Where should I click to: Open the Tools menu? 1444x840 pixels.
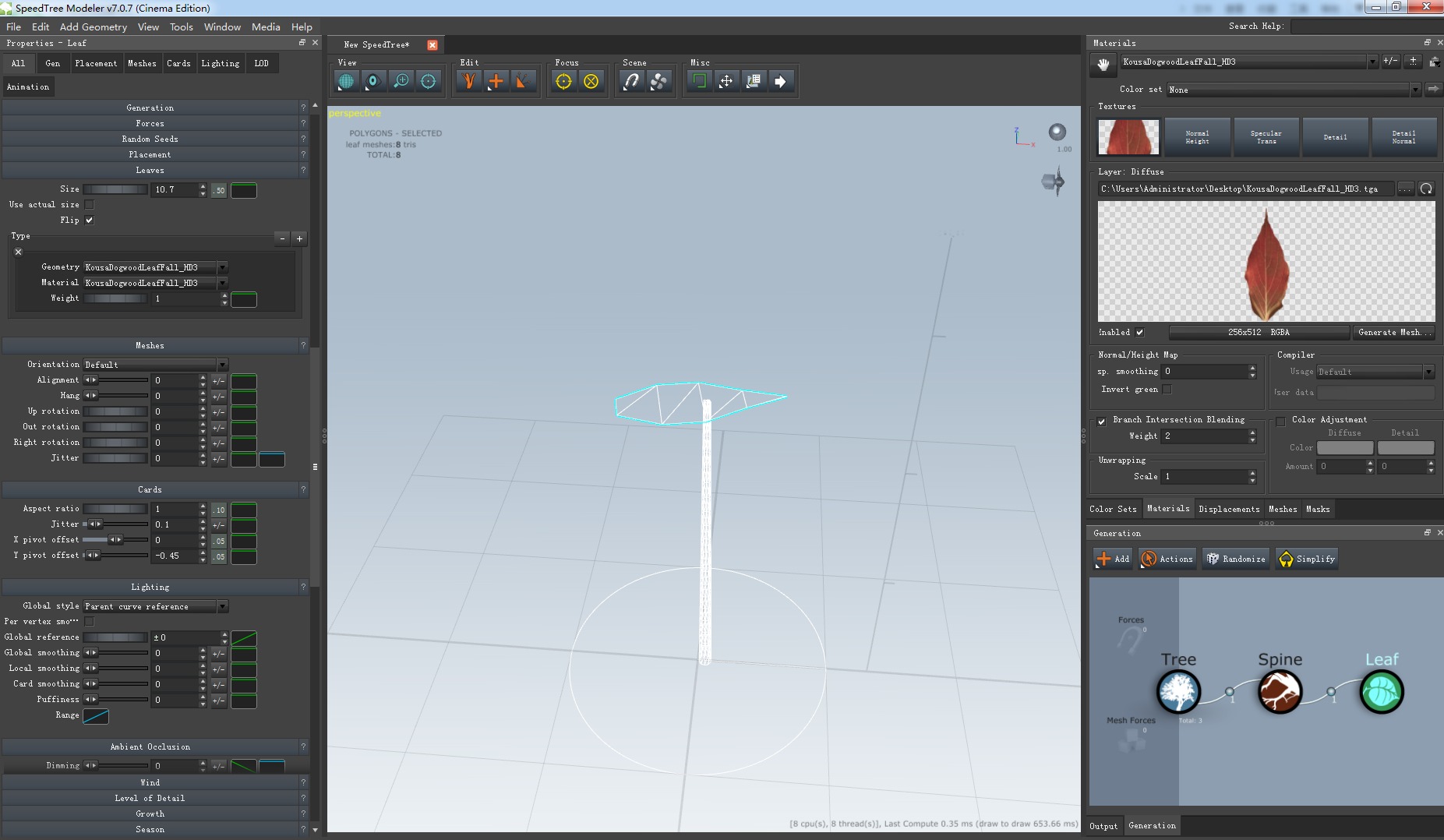pyautogui.click(x=181, y=26)
